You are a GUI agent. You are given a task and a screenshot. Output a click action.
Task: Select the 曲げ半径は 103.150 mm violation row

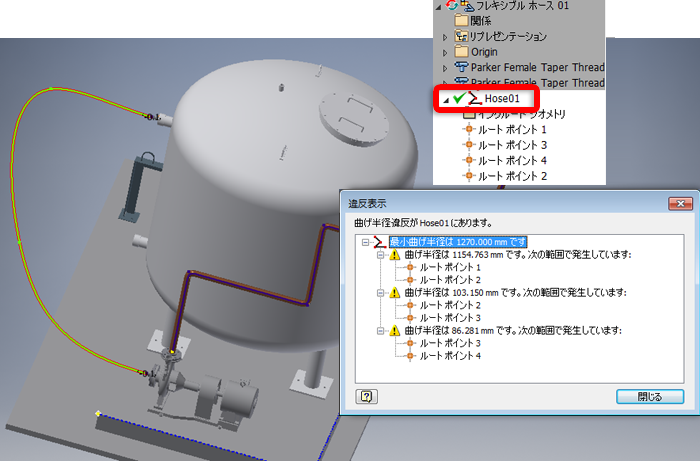click(x=516, y=292)
